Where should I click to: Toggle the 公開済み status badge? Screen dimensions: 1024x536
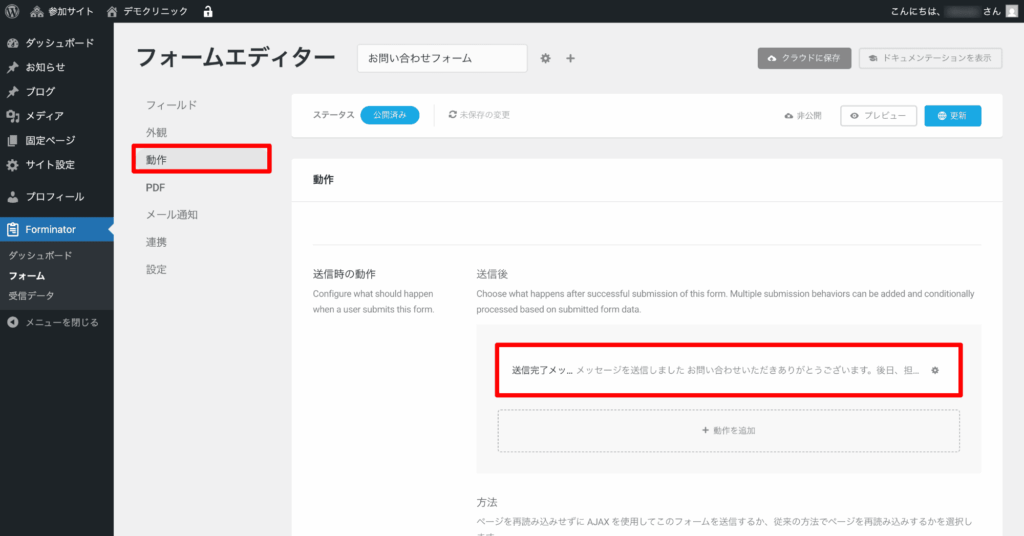389,115
